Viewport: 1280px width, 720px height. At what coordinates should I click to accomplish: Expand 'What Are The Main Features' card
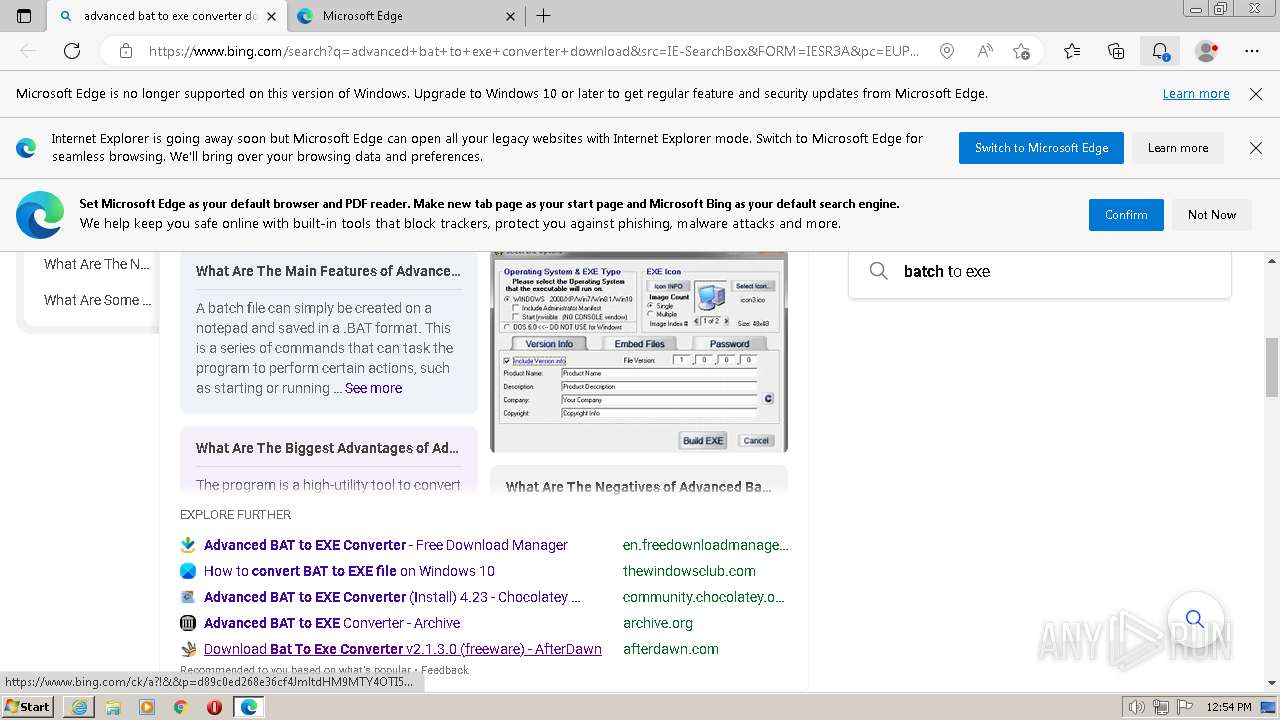click(x=328, y=271)
